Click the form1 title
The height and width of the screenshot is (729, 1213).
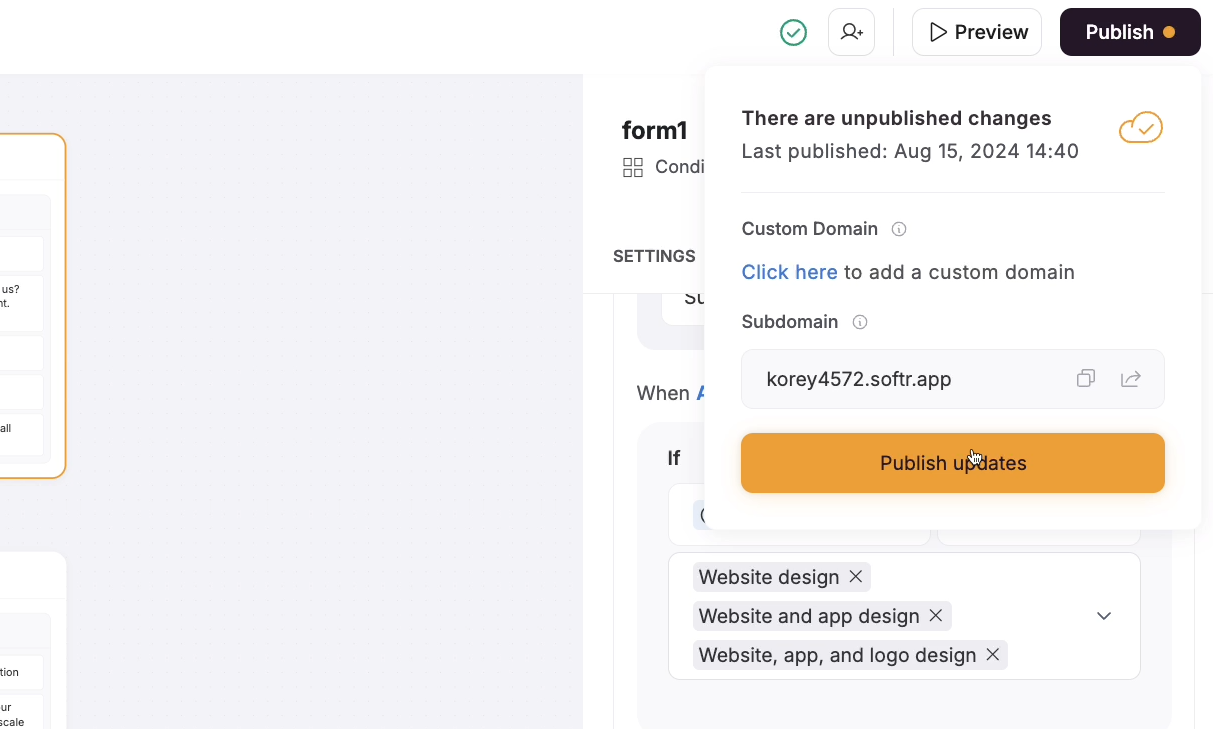[x=655, y=131]
